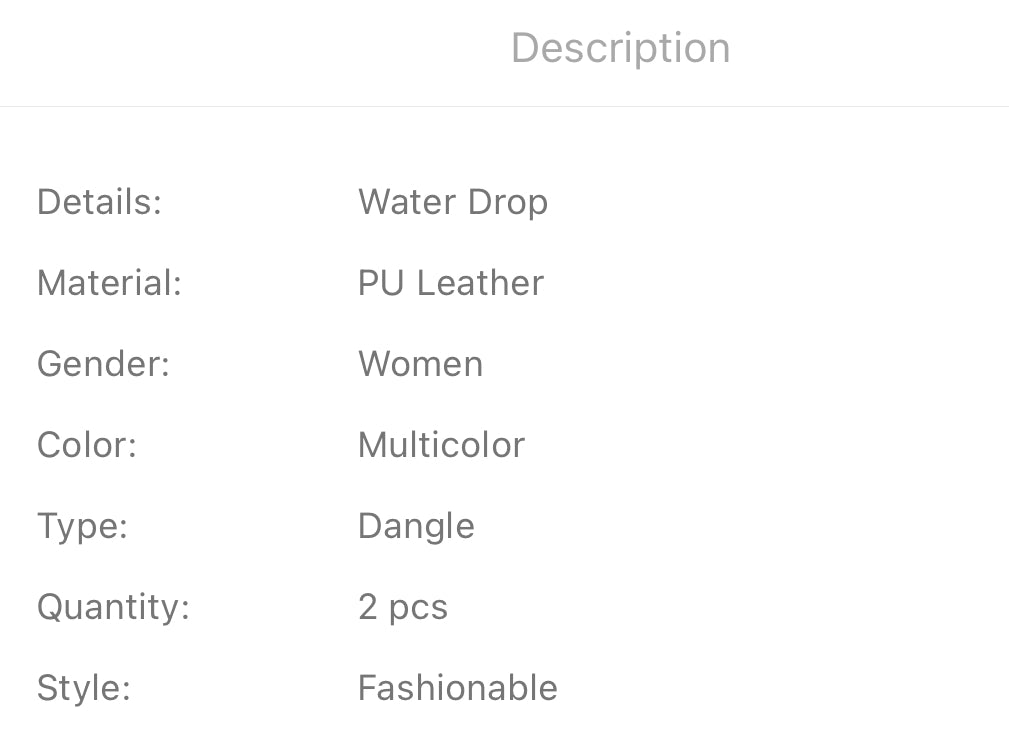This screenshot has height=735, width=1009.
Task: Click the Gender: label
Action: coord(103,364)
